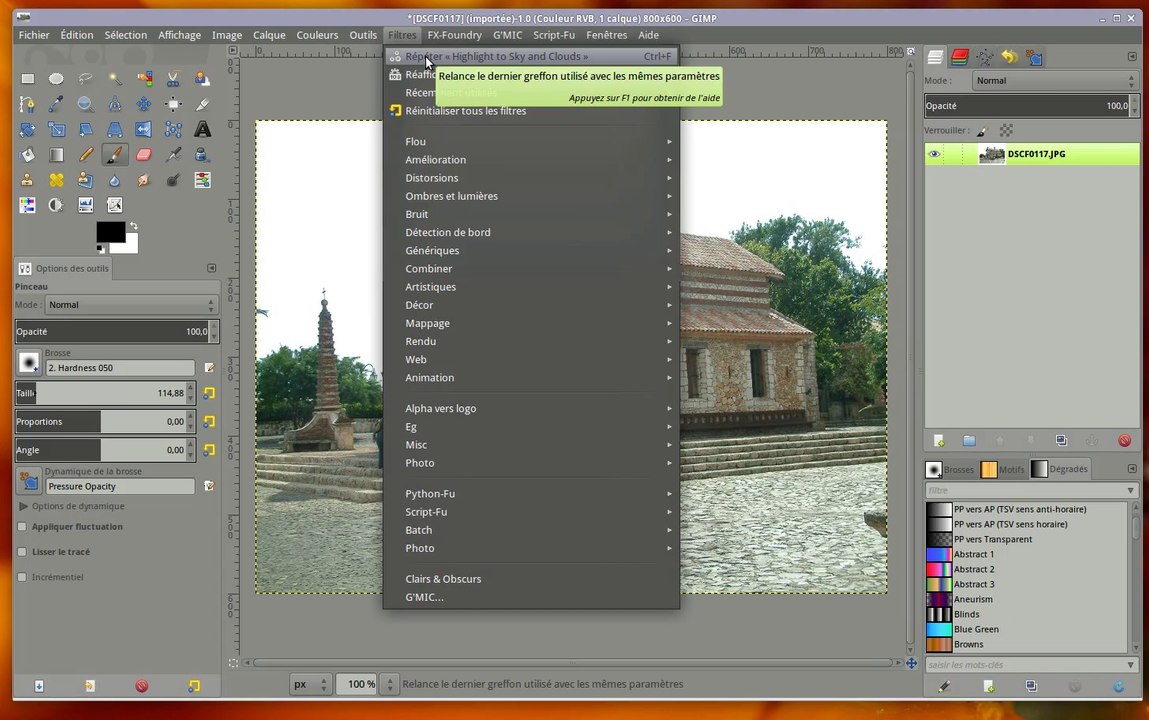The height and width of the screenshot is (720, 1149).
Task: Select the Zoom magnifier tool
Action: coord(86,104)
